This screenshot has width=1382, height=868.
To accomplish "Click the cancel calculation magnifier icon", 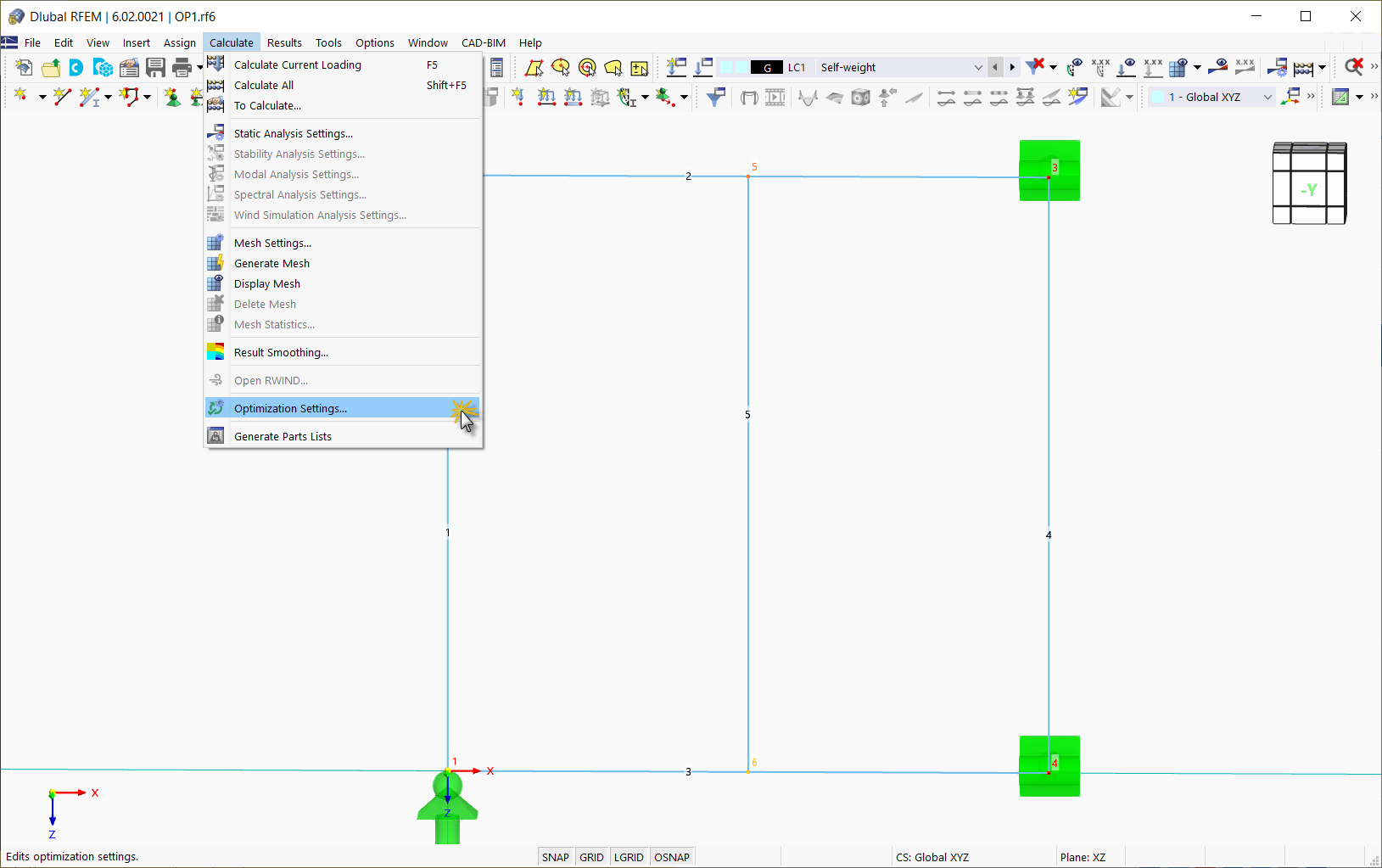I will tap(1356, 66).
